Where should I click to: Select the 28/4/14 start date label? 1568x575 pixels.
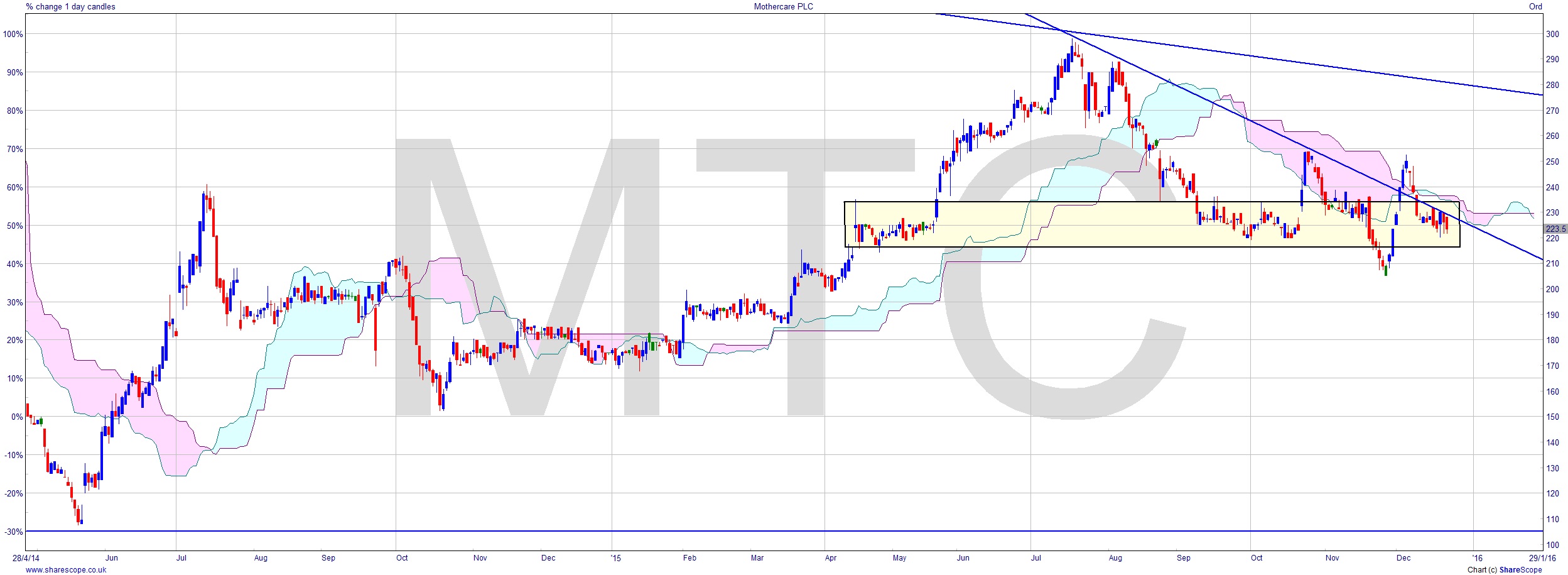click(26, 558)
